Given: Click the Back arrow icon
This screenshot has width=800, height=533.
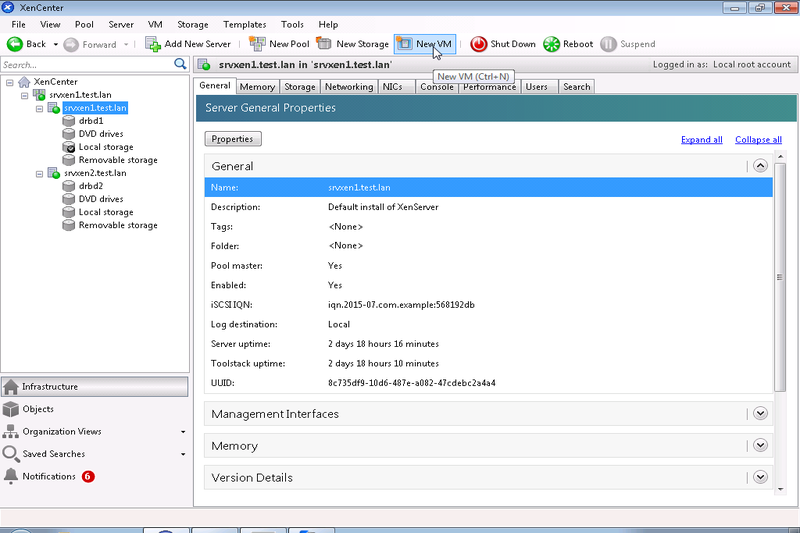Looking at the screenshot, I should pyautogui.click(x=15, y=44).
